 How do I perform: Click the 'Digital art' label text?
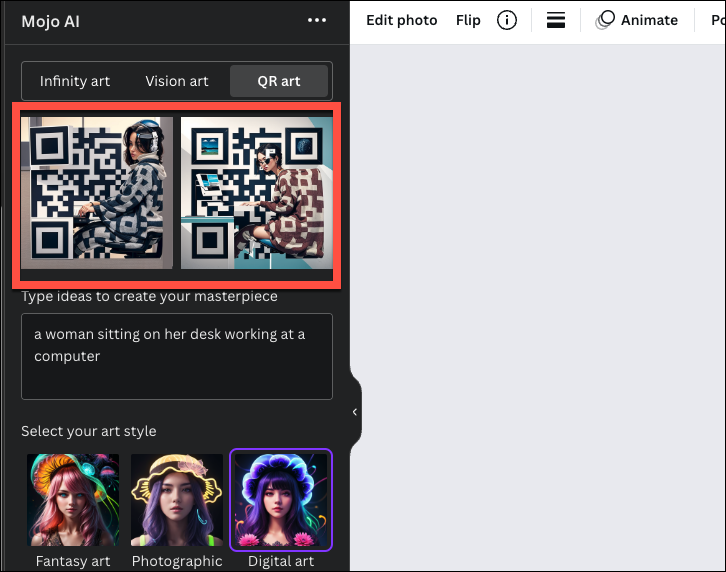pyautogui.click(x=281, y=561)
